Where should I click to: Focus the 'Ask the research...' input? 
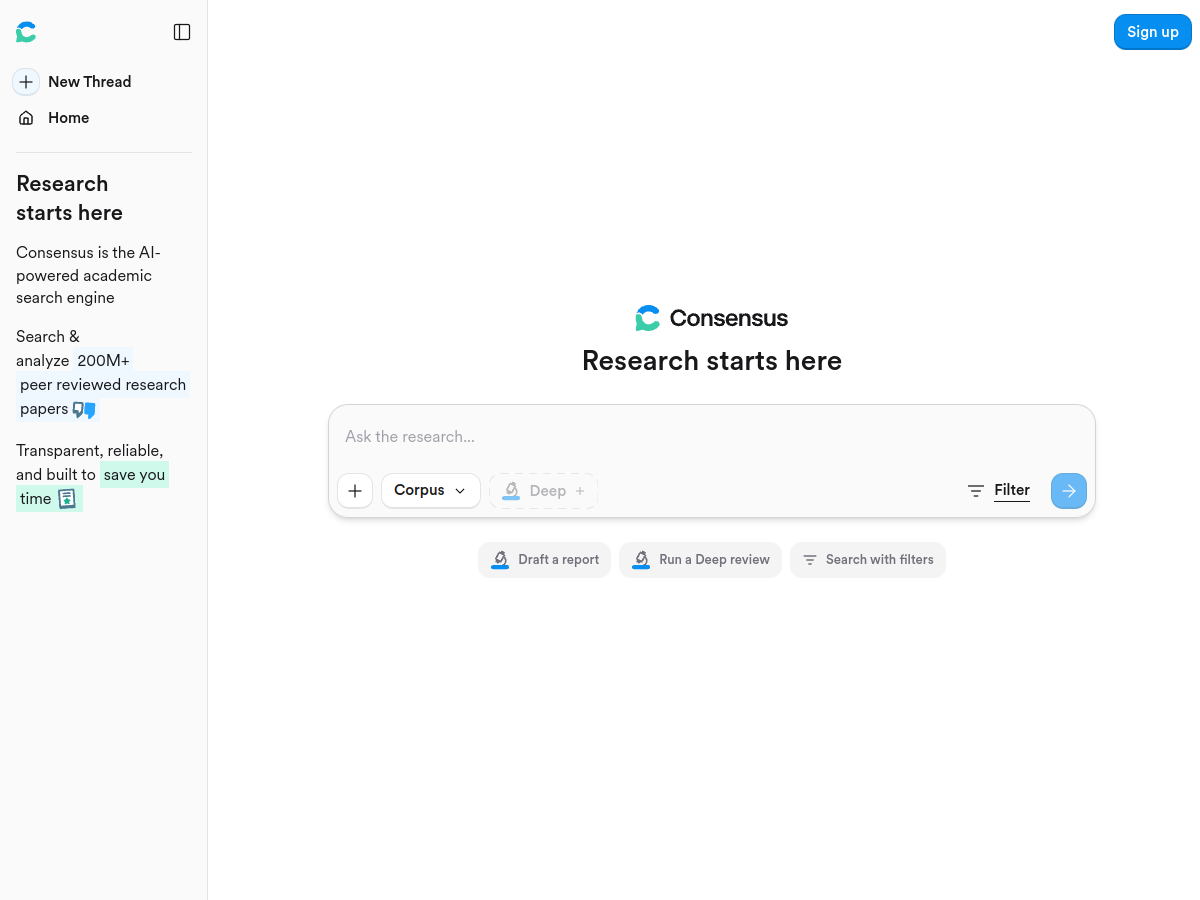[x=712, y=437]
